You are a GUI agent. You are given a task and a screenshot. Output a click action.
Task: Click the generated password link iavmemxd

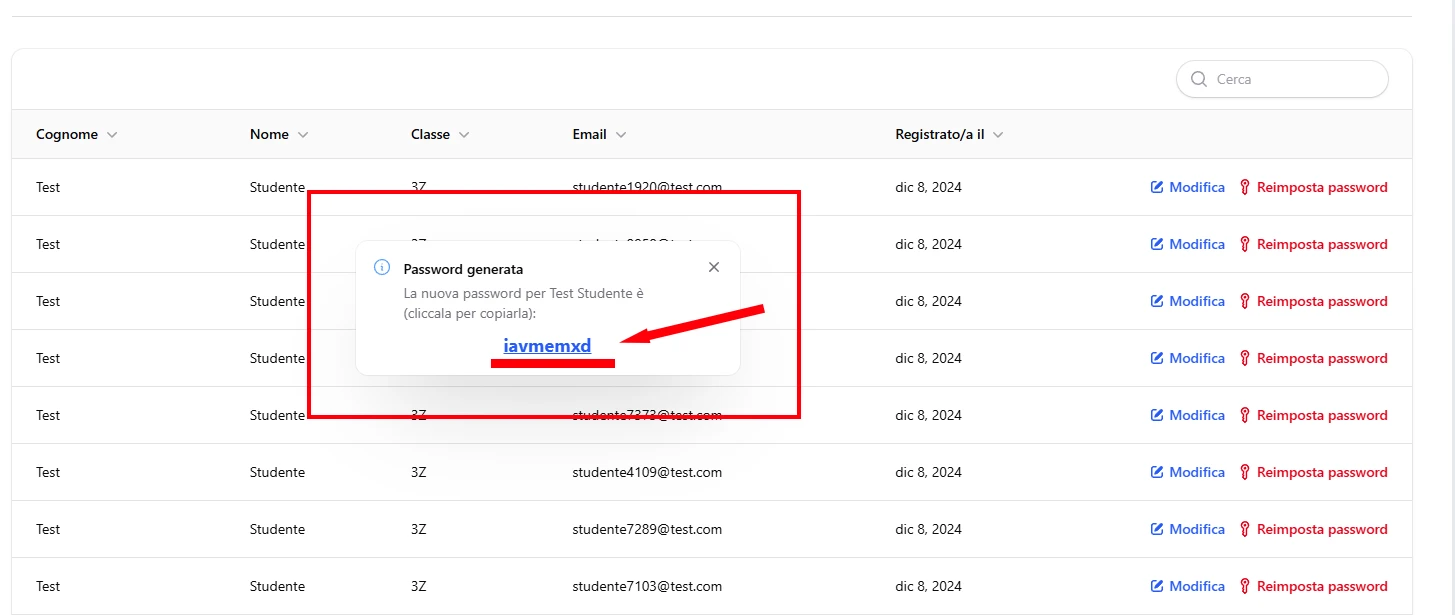tap(547, 346)
